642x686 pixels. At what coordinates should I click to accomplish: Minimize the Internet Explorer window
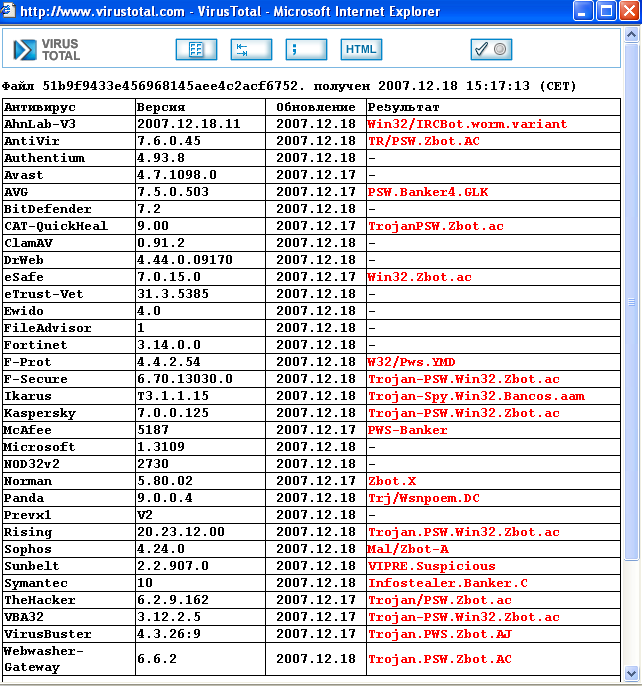pyautogui.click(x=582, y=11)
